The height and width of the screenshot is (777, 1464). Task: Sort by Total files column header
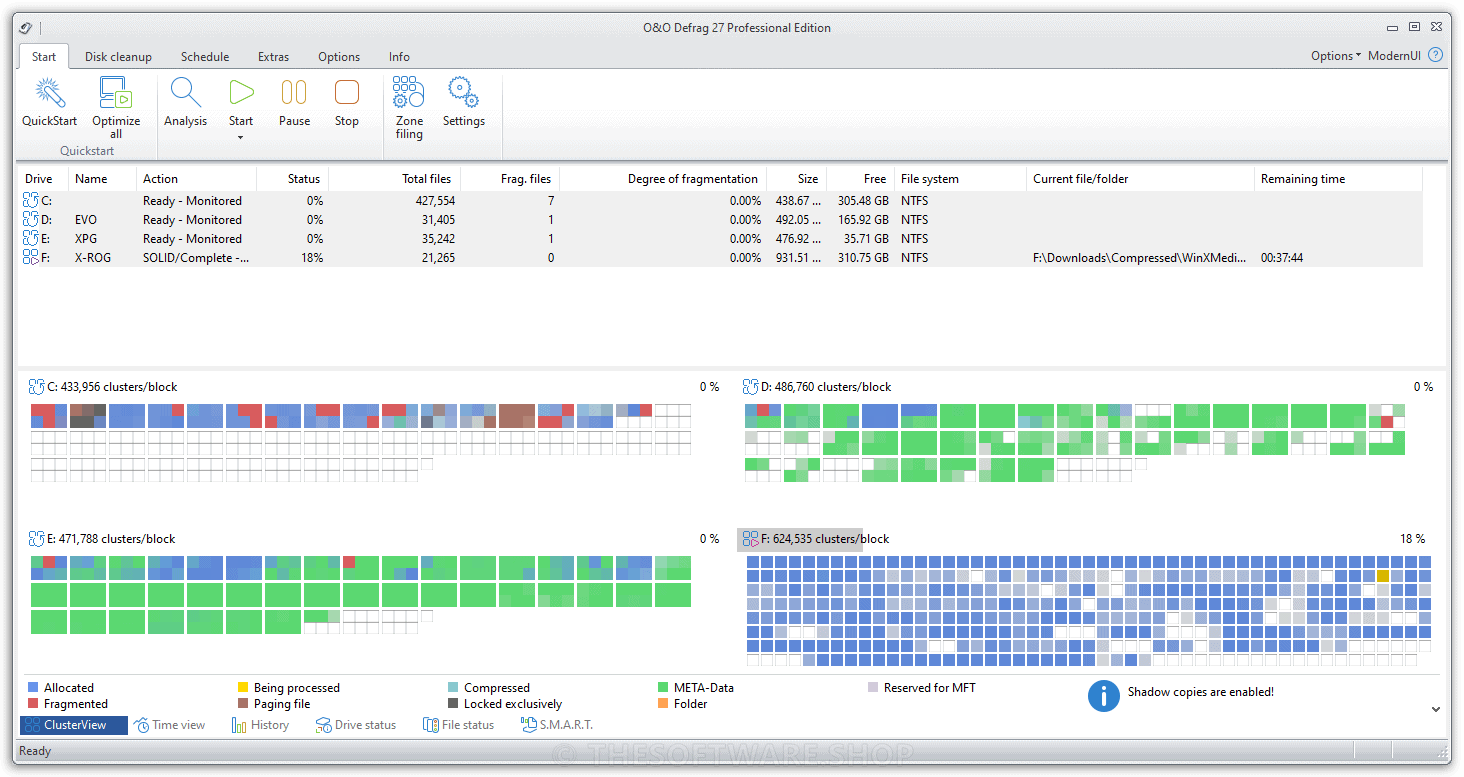pos(392,179)
